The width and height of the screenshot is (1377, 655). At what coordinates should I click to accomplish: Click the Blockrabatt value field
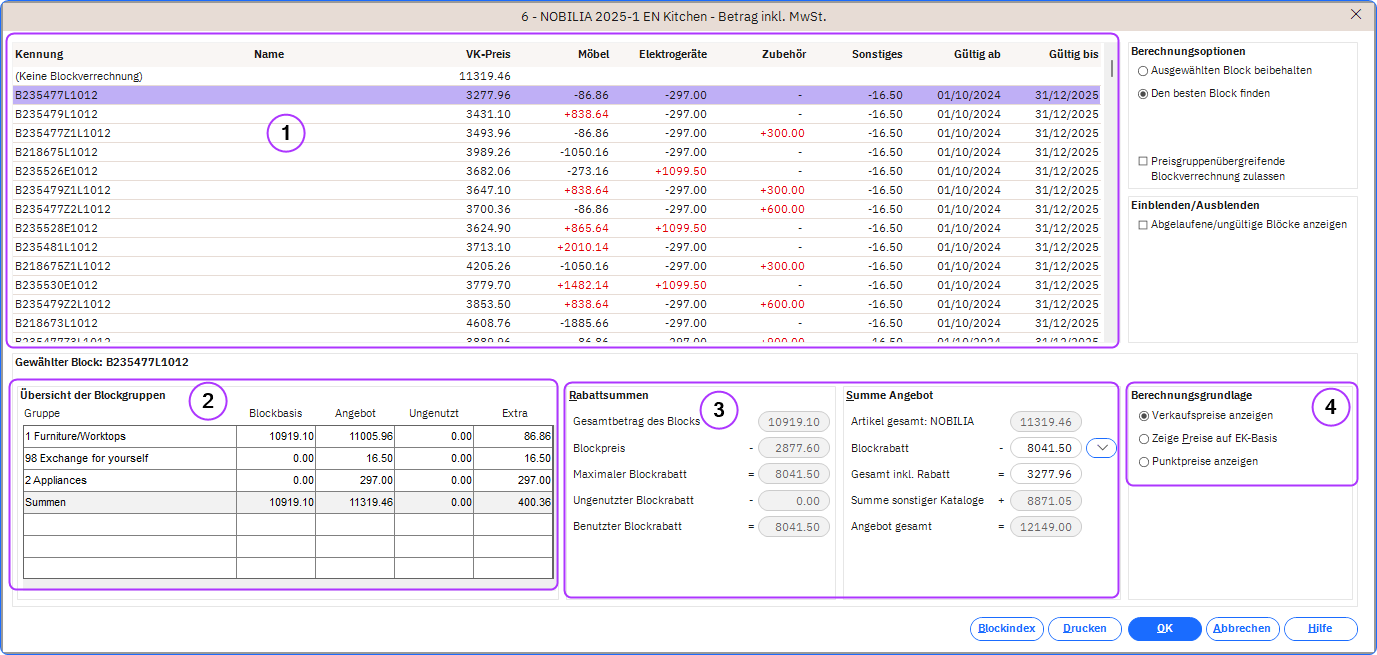tap(1046, 449)
